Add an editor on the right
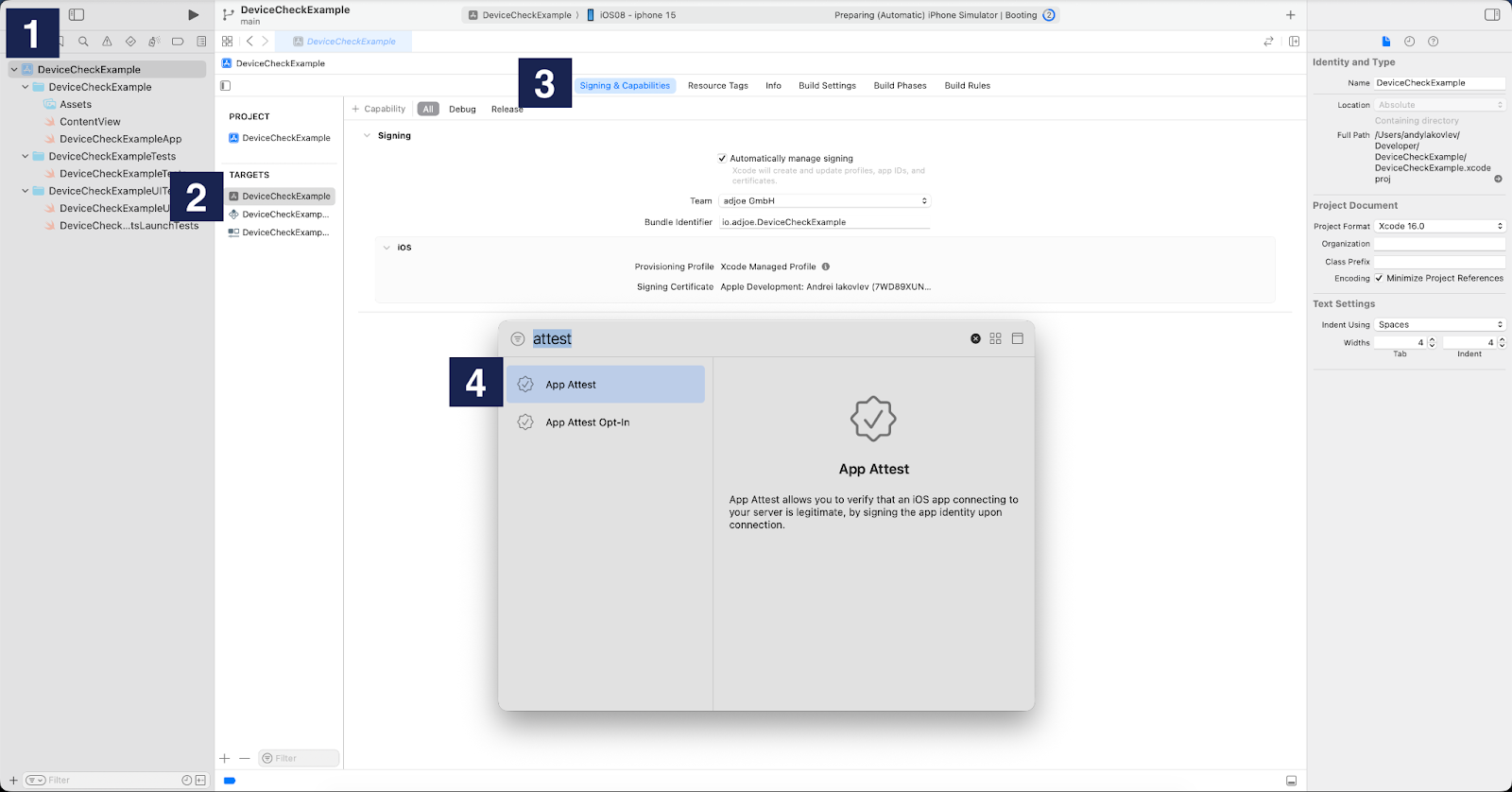Image resolution: width=1512 pixels, height=792 pixels. click(x=1294, y=42)
